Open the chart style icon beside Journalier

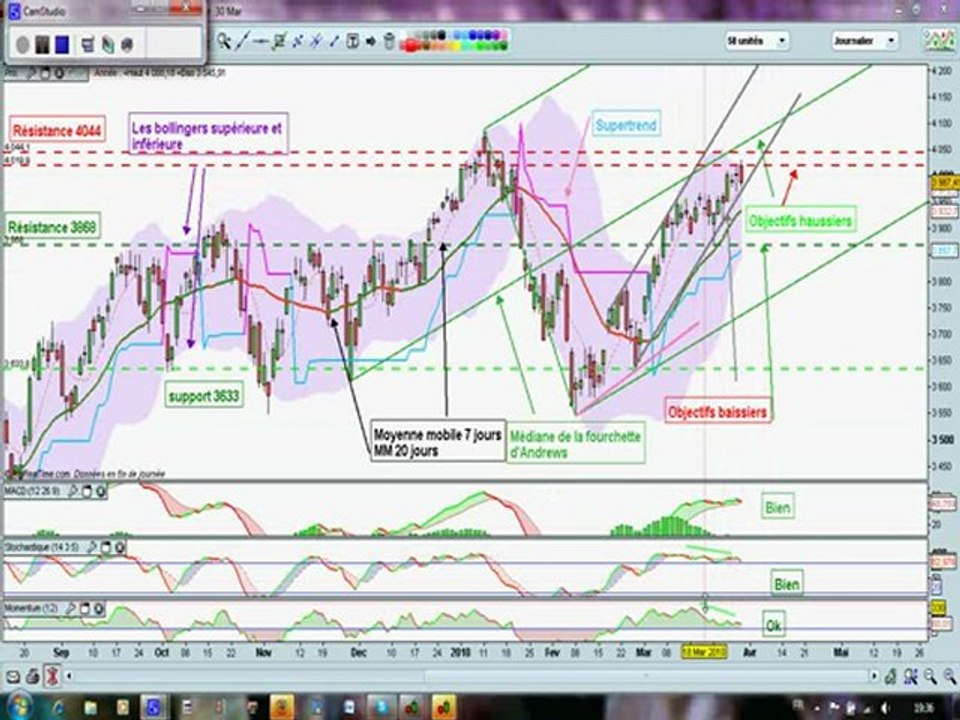pos(939,41)
